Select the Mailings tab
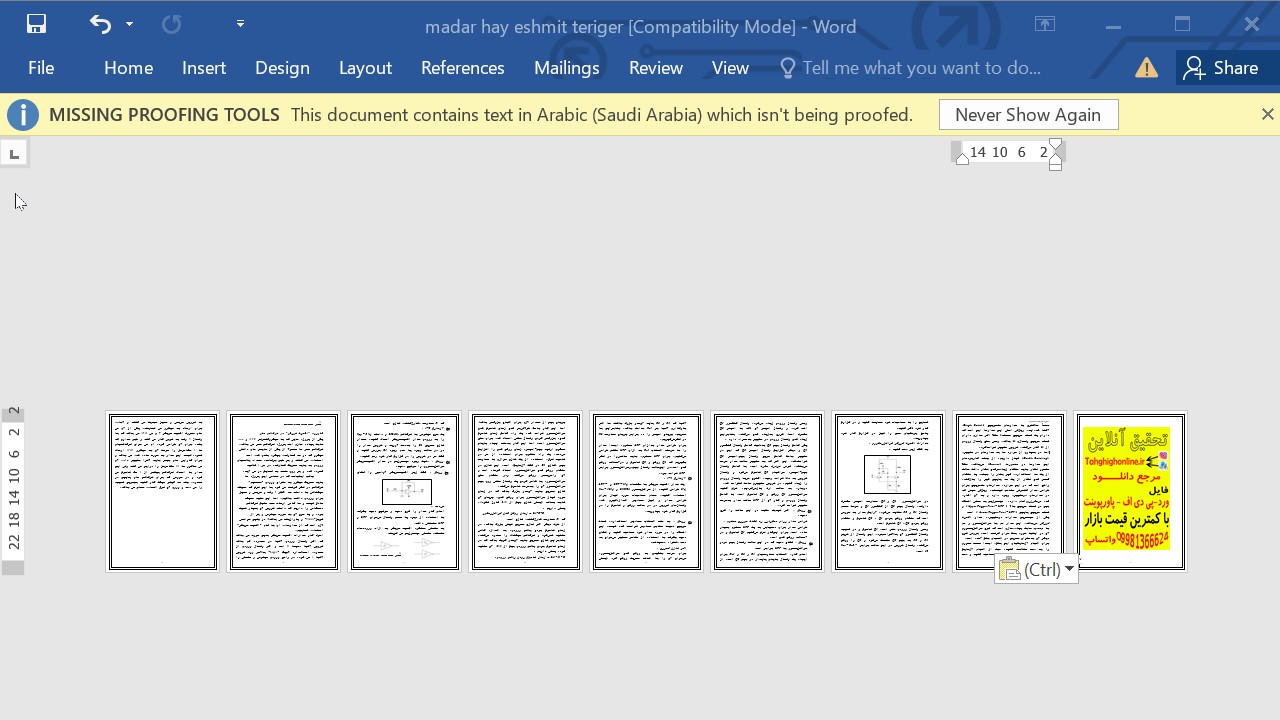Image resolution: width=1280 pixels, height=720 pixels. click(x=566, y=68)
